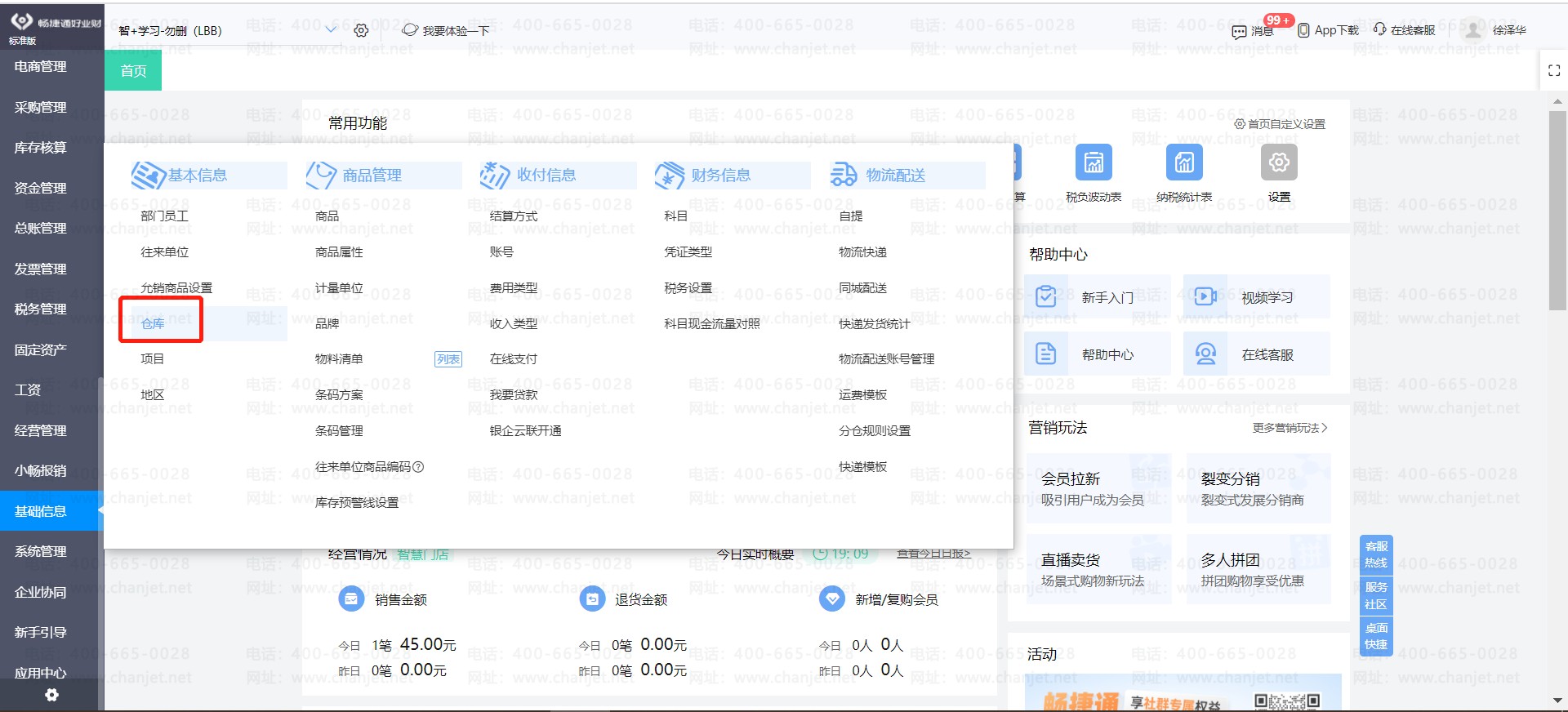Click the sidebar bottom settings gear

[51, 695]
